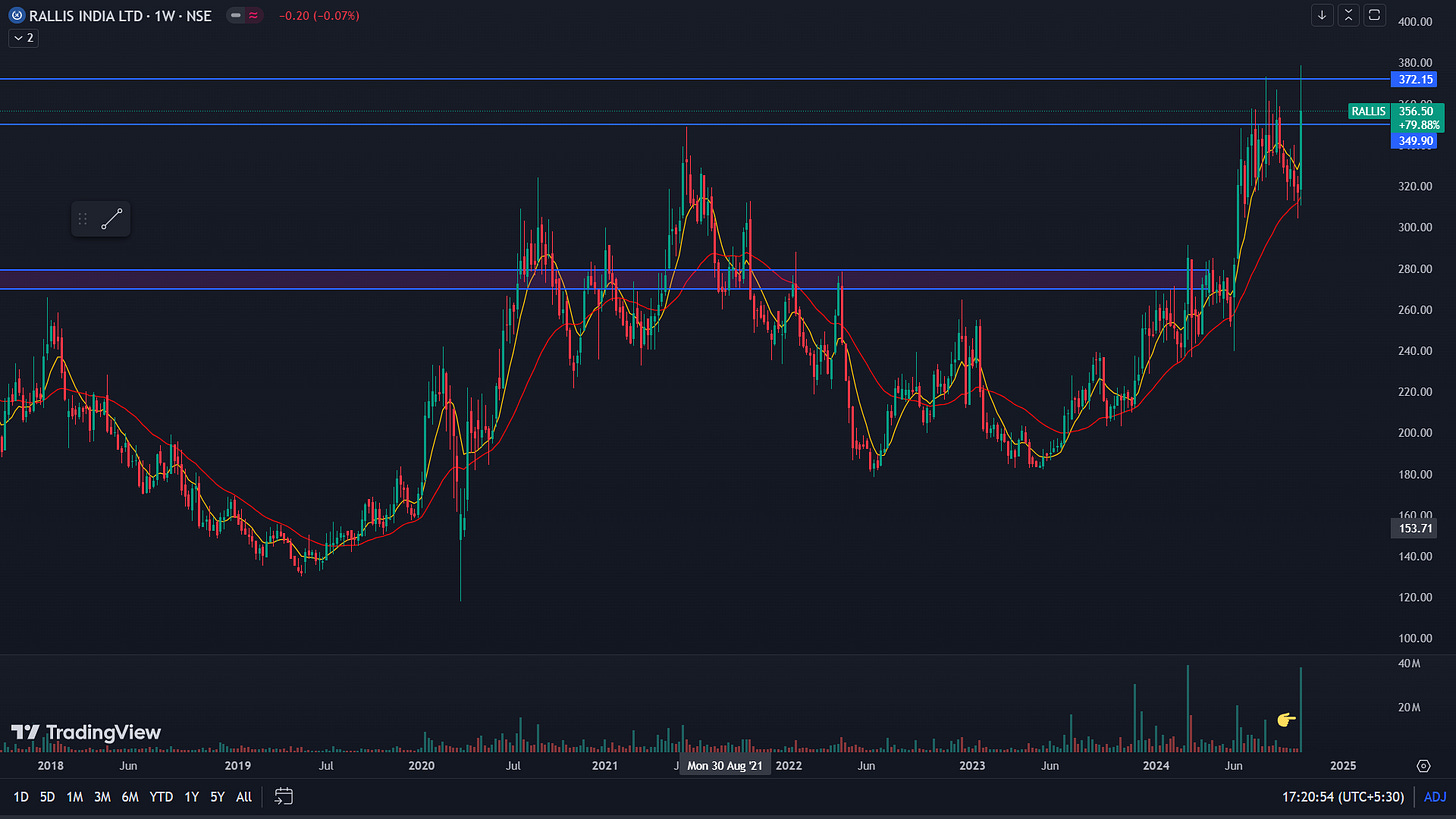Click the 40M volume scale label

1409,664
